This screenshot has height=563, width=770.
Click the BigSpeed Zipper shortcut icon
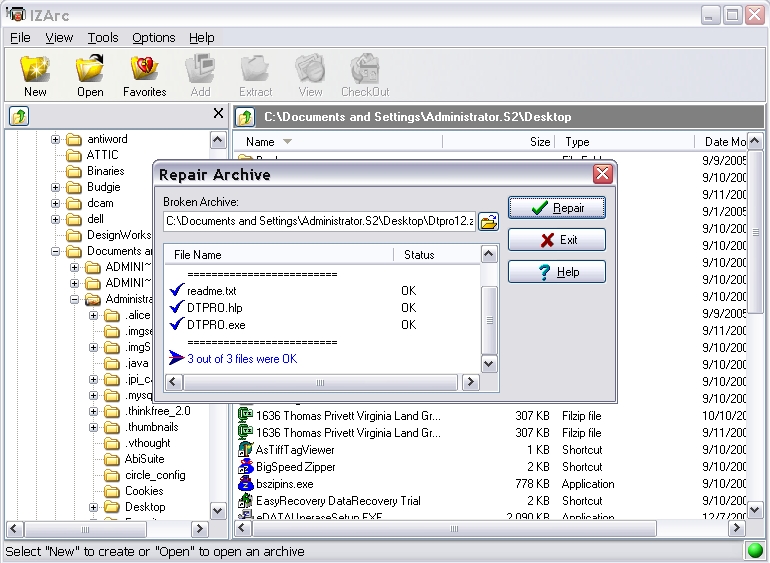pos(245,467)
